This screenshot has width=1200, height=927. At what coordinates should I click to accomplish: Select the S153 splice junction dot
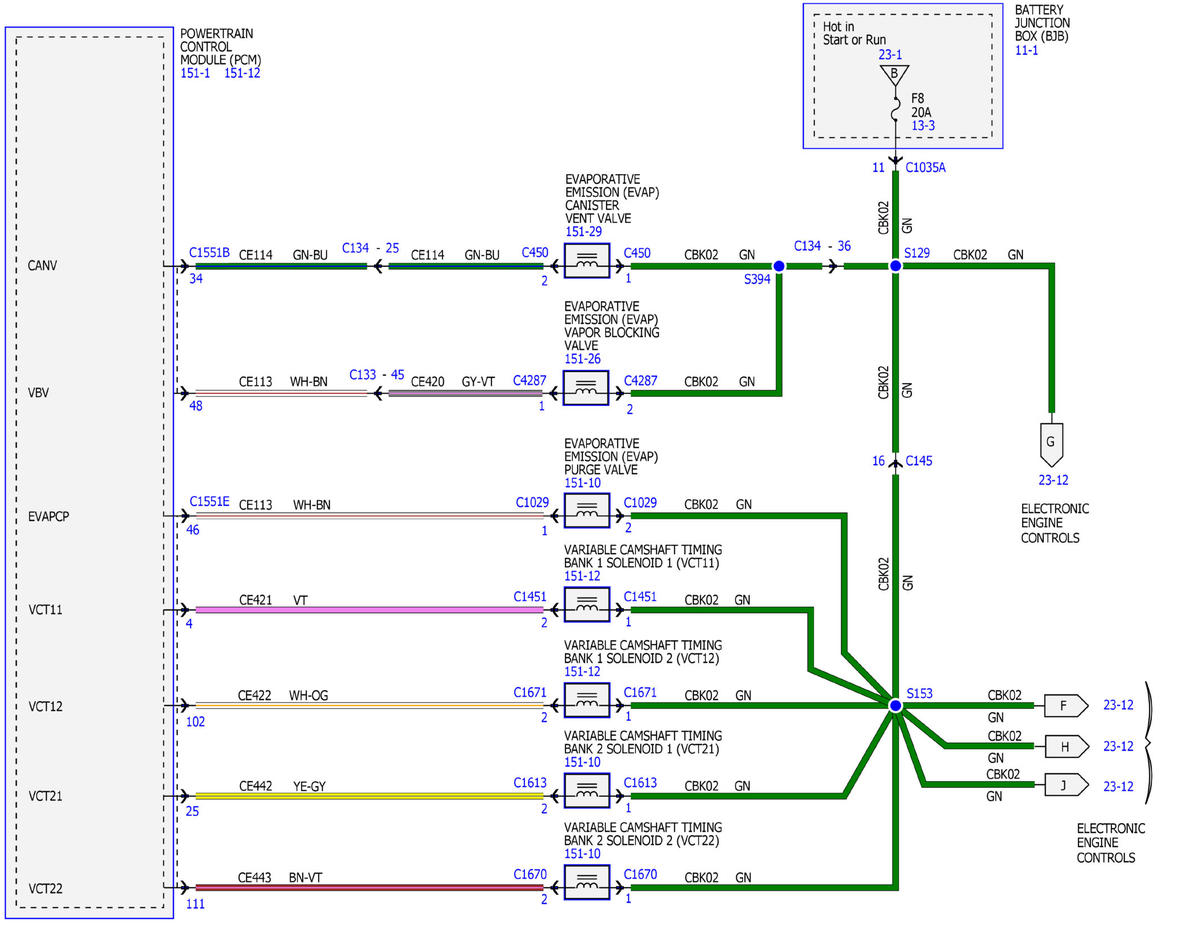tap(895, 705)
